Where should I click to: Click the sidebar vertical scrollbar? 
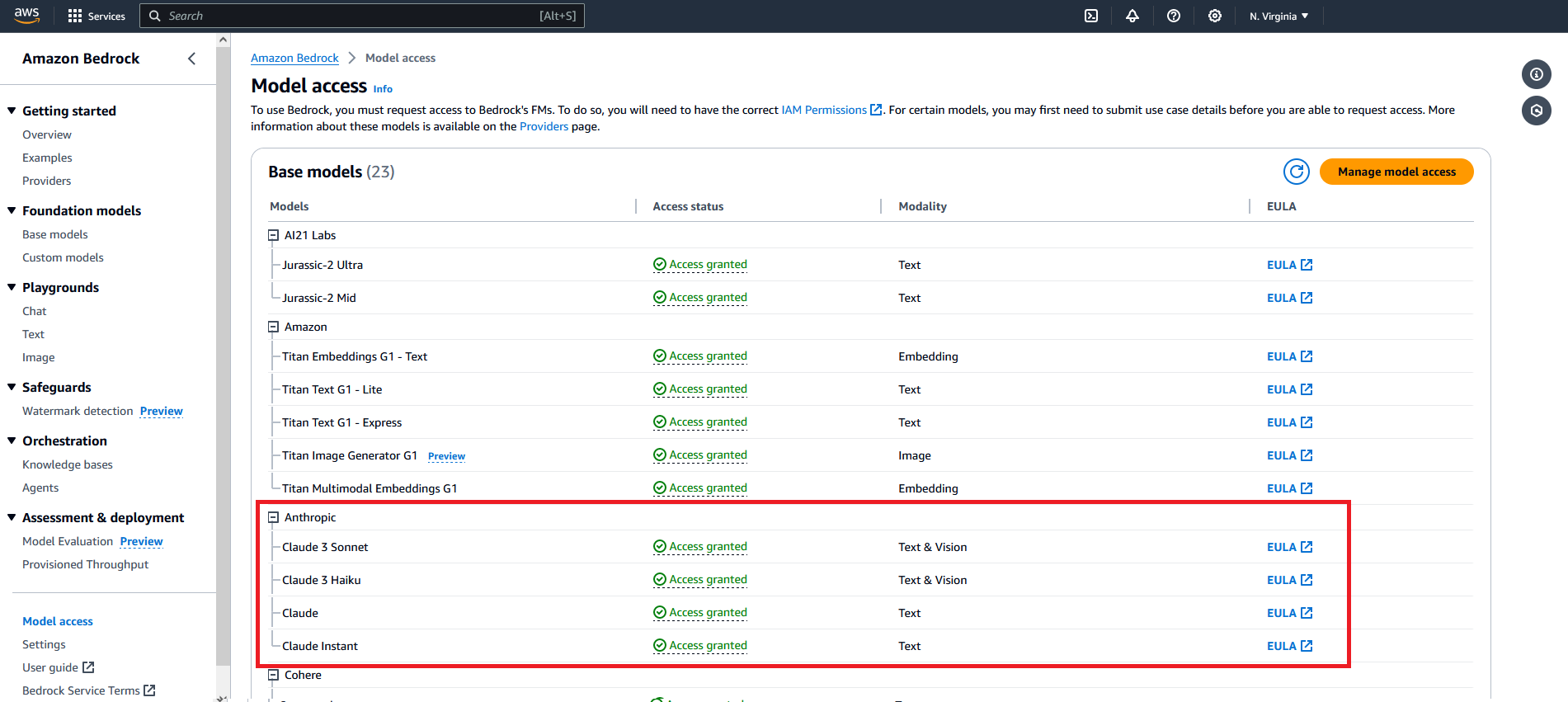(x=223, y=355)
